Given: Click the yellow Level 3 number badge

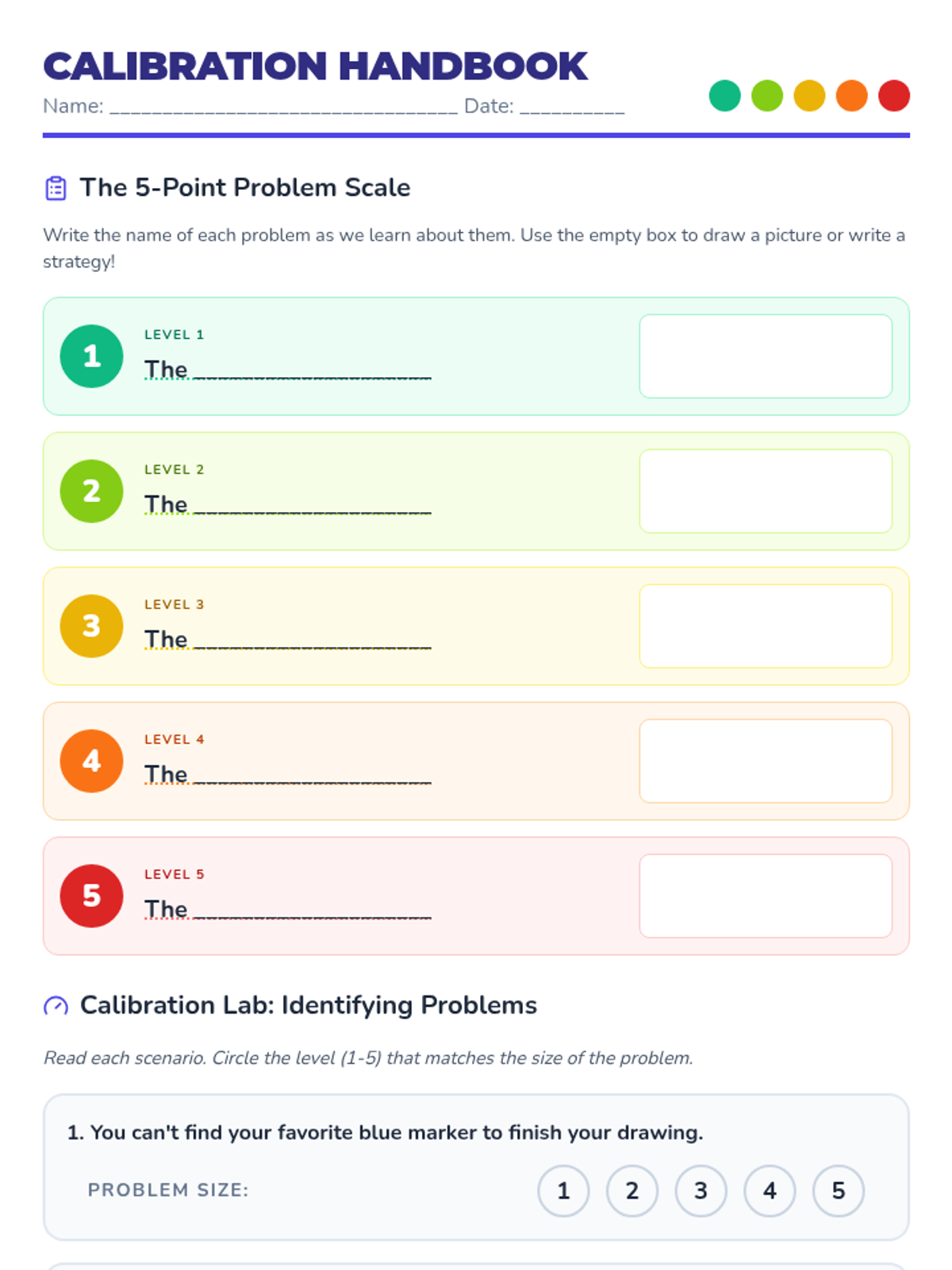Looking at the screenshot, I should click(x=91, y=626).
